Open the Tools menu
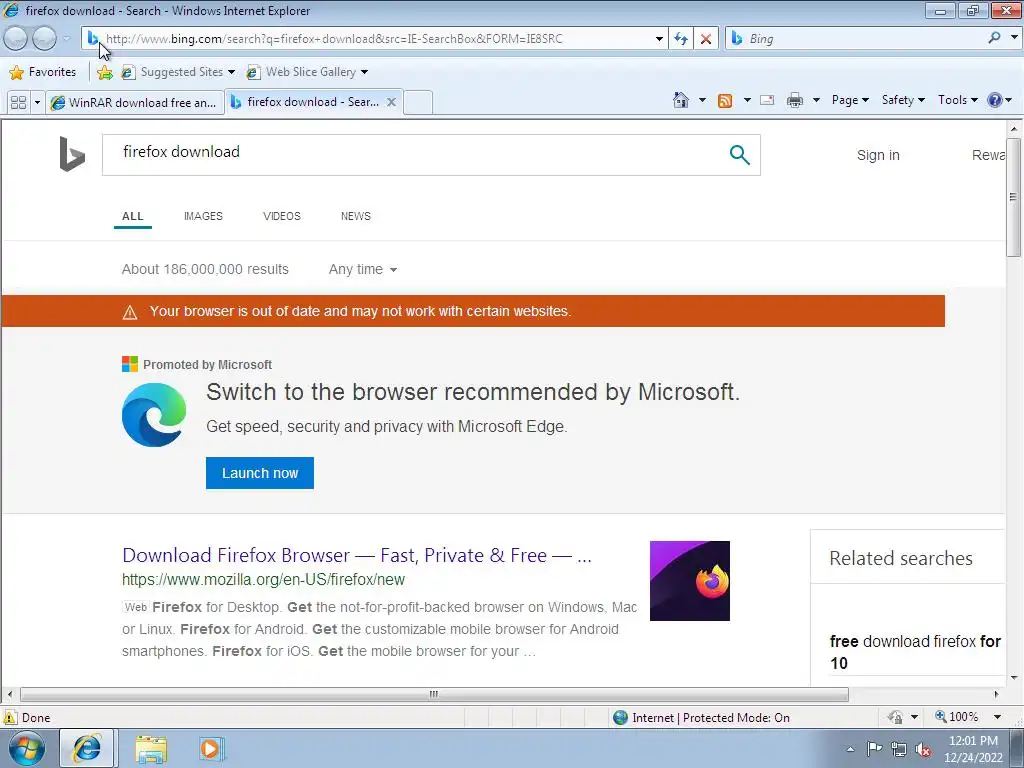 pos(957,100)
